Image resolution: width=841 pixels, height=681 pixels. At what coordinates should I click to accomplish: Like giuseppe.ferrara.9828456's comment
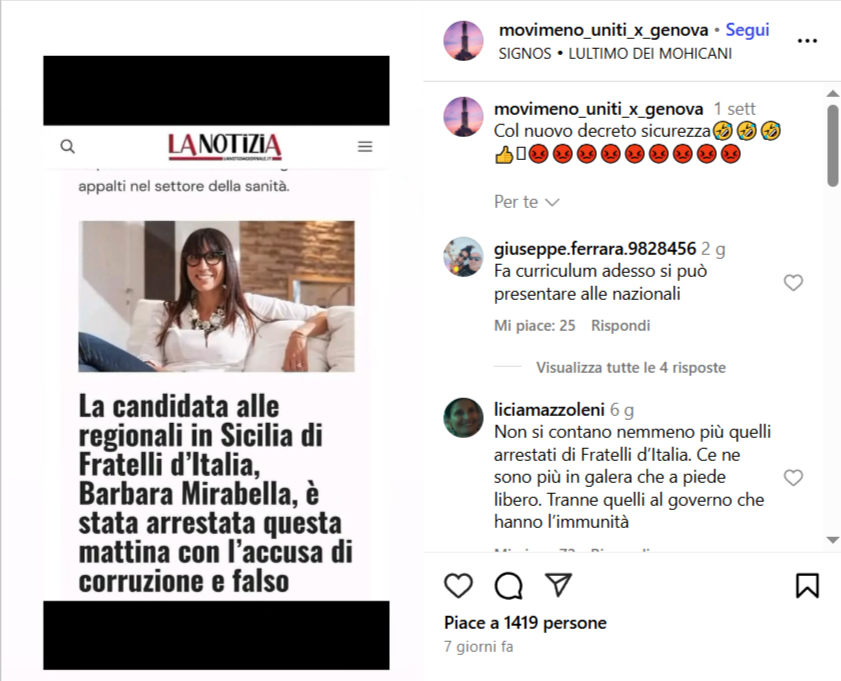(x=793, y=283)
